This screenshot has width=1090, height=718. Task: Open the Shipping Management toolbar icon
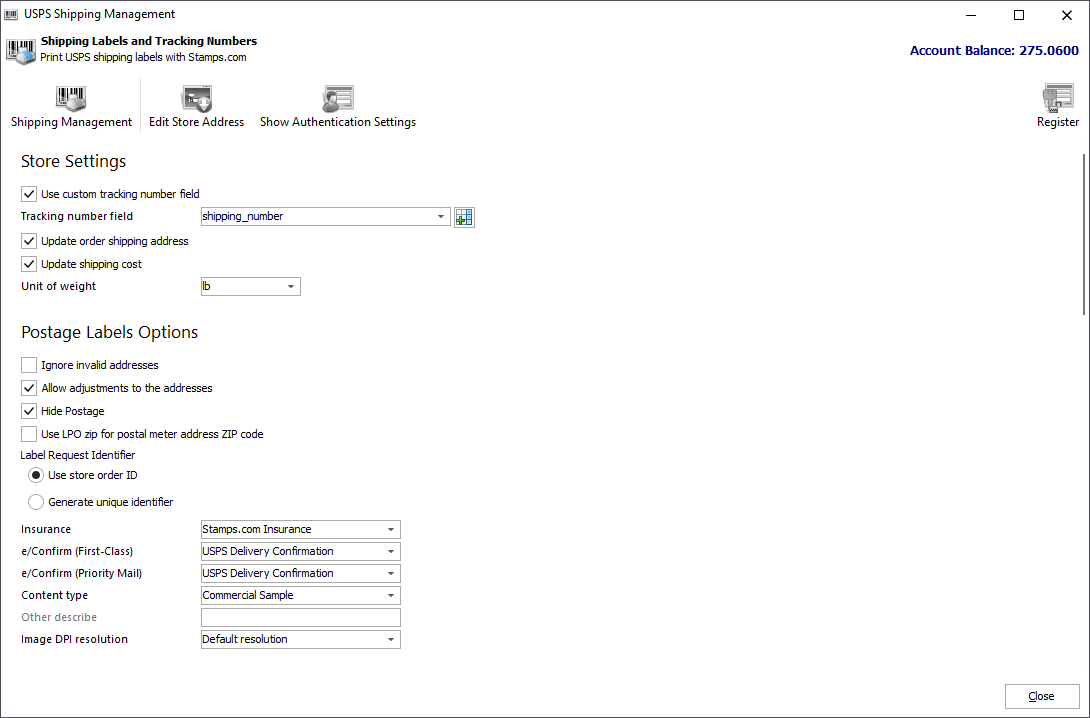(70, 105)
